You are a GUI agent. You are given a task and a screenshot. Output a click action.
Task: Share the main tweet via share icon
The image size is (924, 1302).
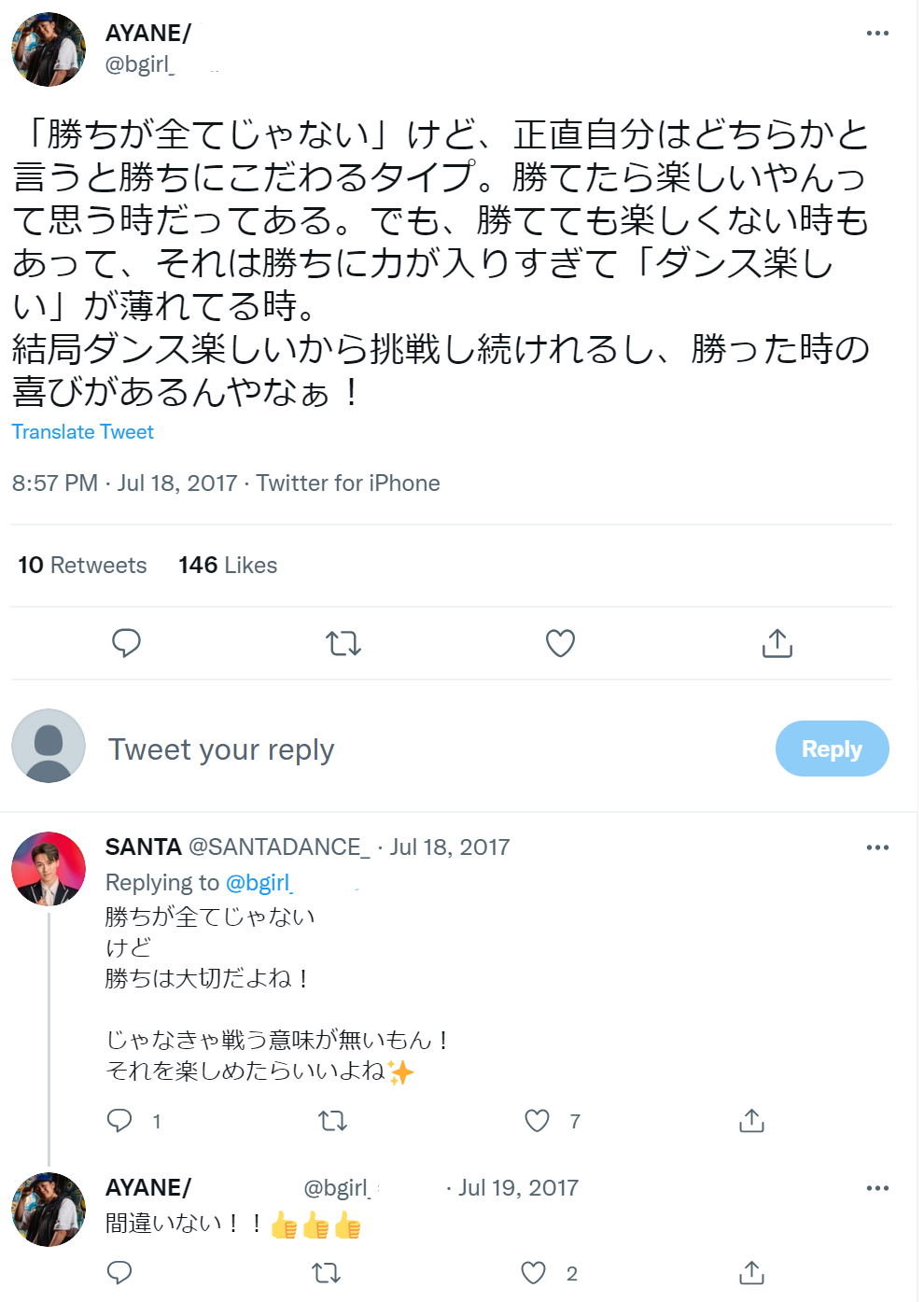click(777, 643)
